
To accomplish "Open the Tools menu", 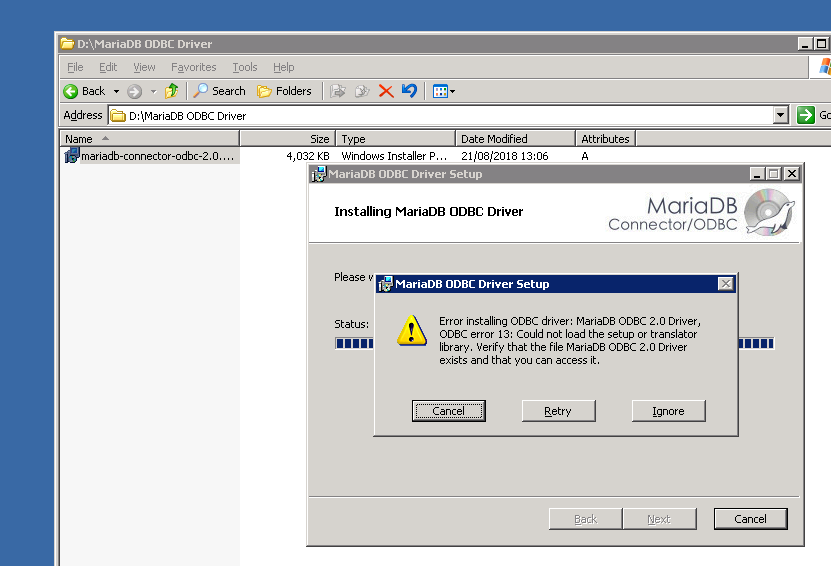I will [244, 67].
